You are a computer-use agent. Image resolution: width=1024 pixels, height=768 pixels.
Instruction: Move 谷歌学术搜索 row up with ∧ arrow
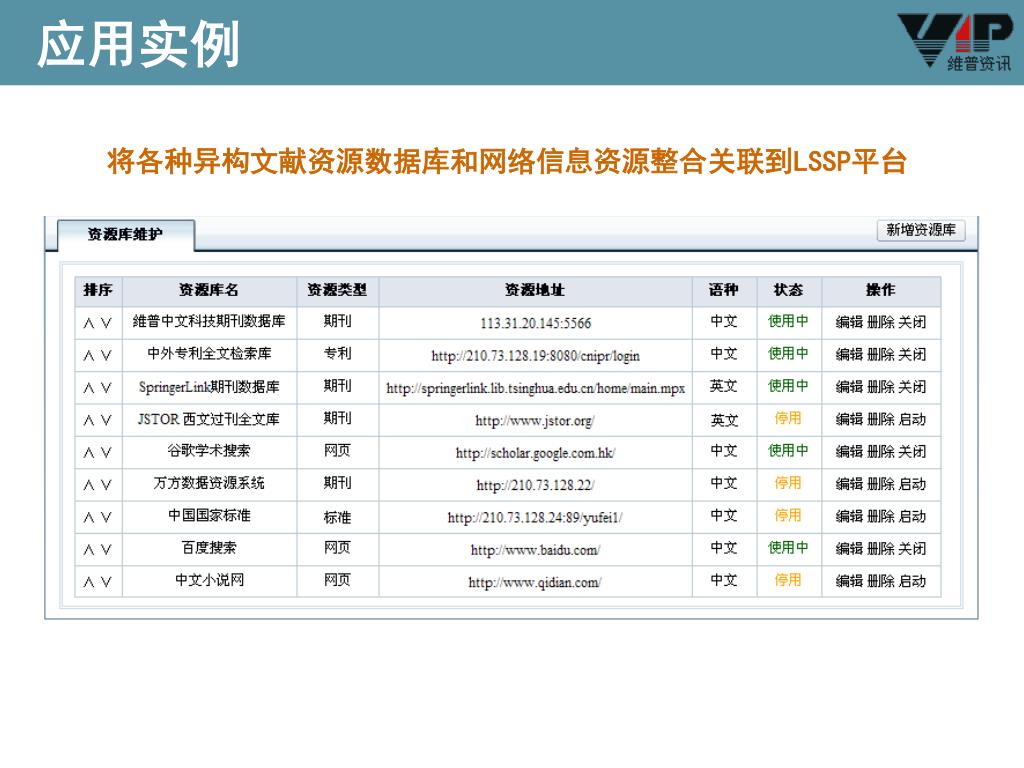point(89,453)
